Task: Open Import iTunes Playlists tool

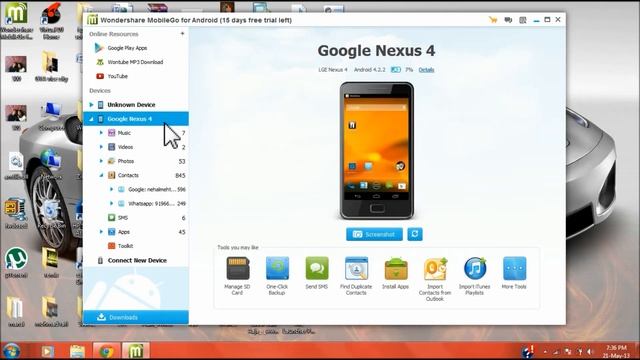Action: click(474, 275)
